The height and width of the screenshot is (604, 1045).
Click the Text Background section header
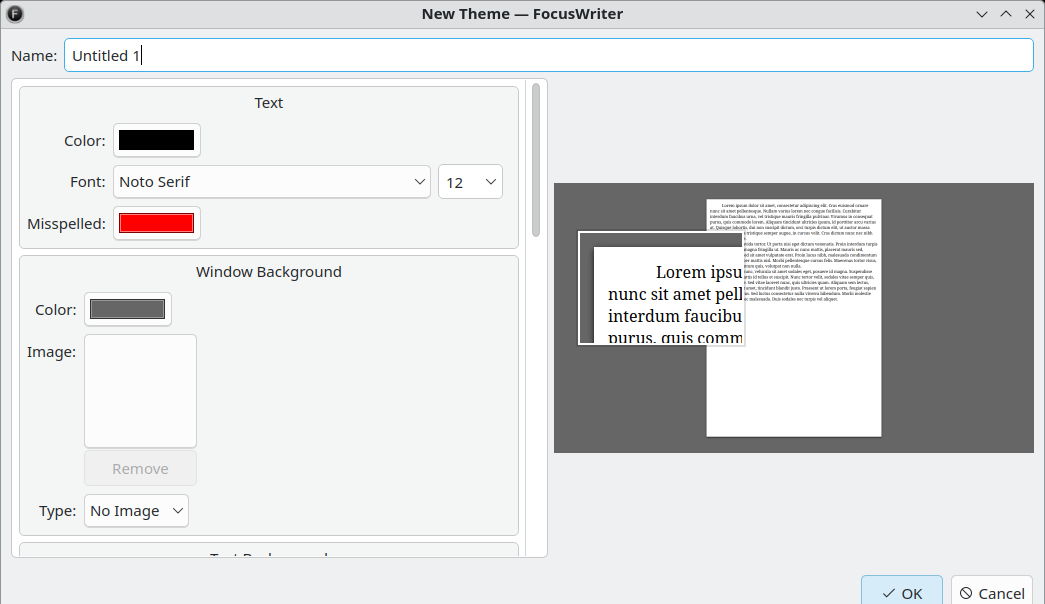coord(268,556)
